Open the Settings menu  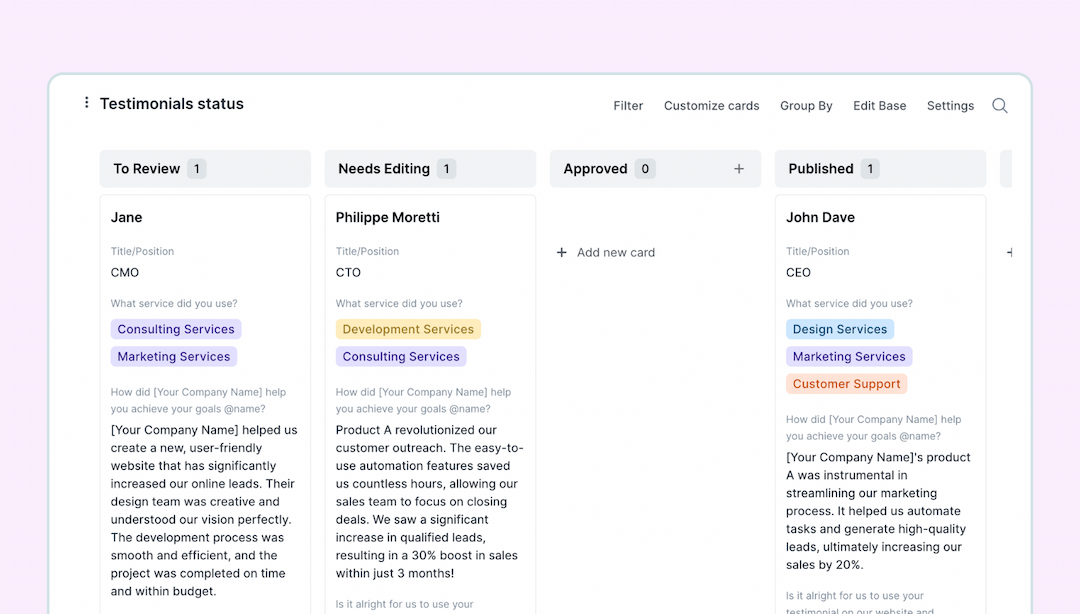pyautogui.click(x=950, y=105)
